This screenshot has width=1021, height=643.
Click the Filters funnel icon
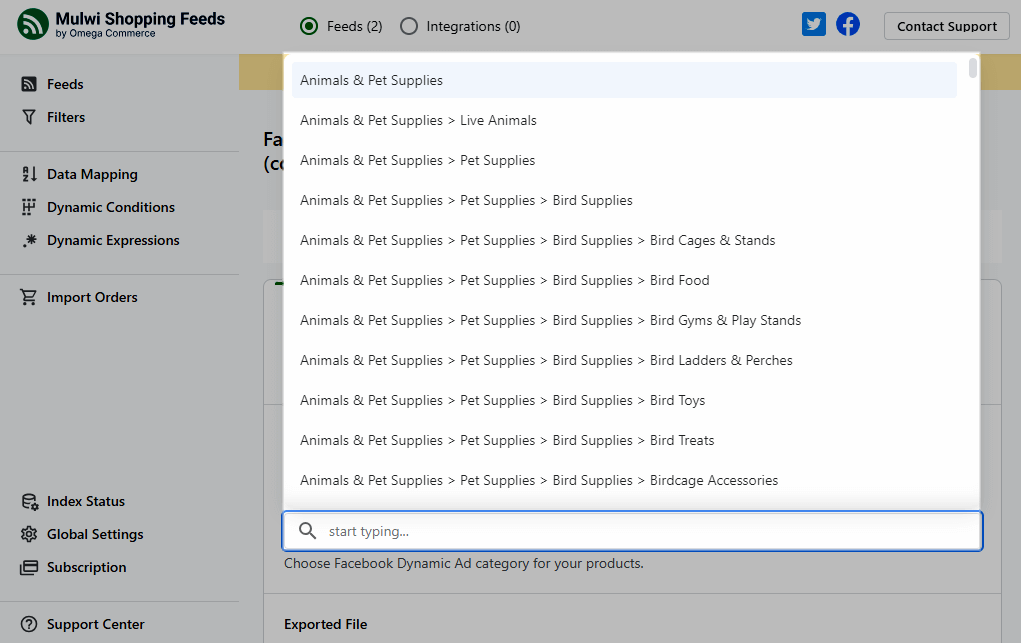point(29,118)
